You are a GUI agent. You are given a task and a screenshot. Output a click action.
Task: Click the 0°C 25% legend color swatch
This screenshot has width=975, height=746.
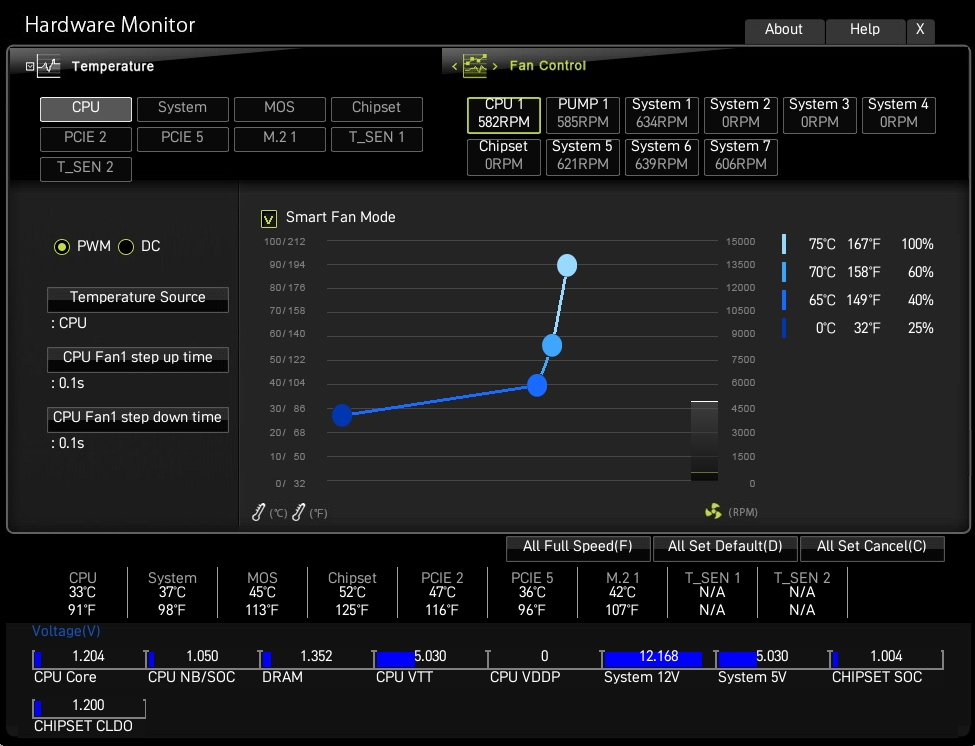(x=784, y=328)
